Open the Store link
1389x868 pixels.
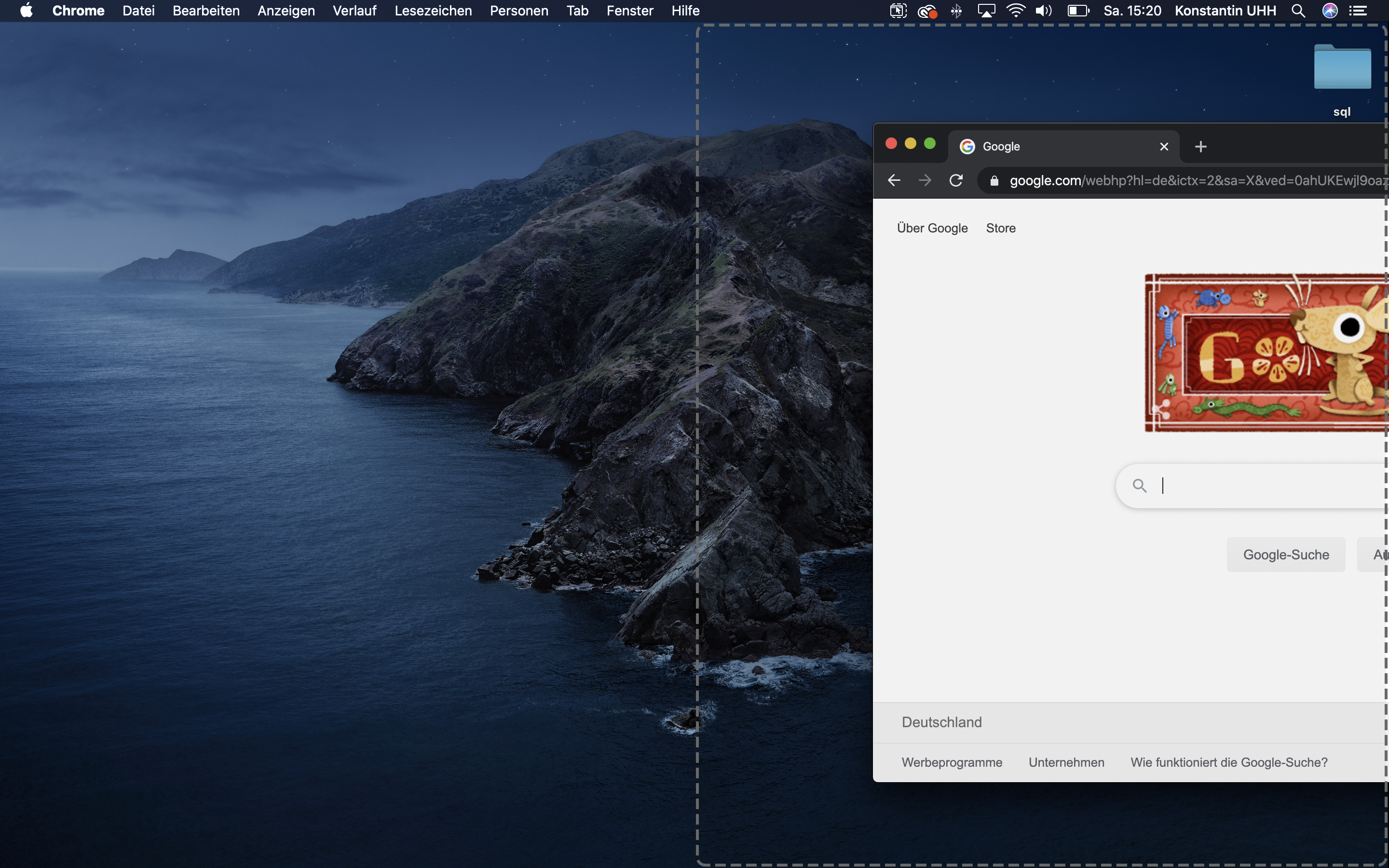[x=1000, y=228]
